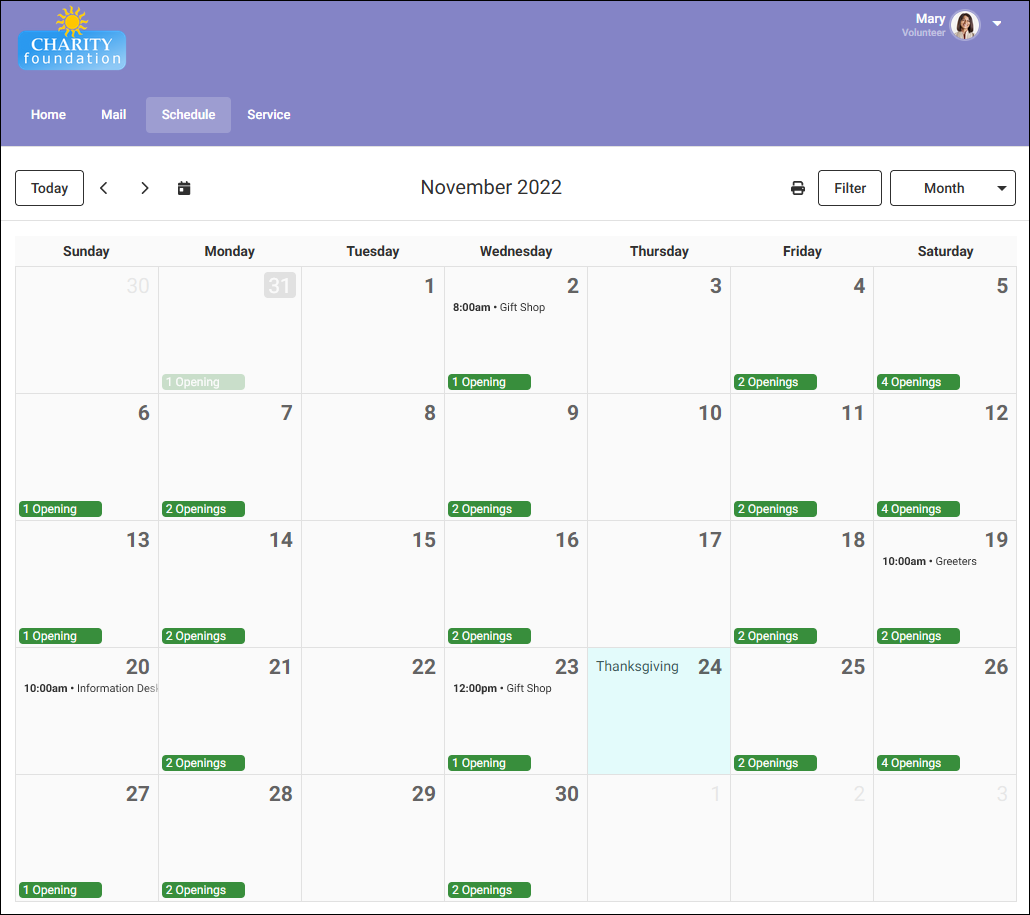Image resolution: width=1030 pixels, height=915 pixels.
Task: Open the Month view dropdown
Action: click(x=952, y=188)
